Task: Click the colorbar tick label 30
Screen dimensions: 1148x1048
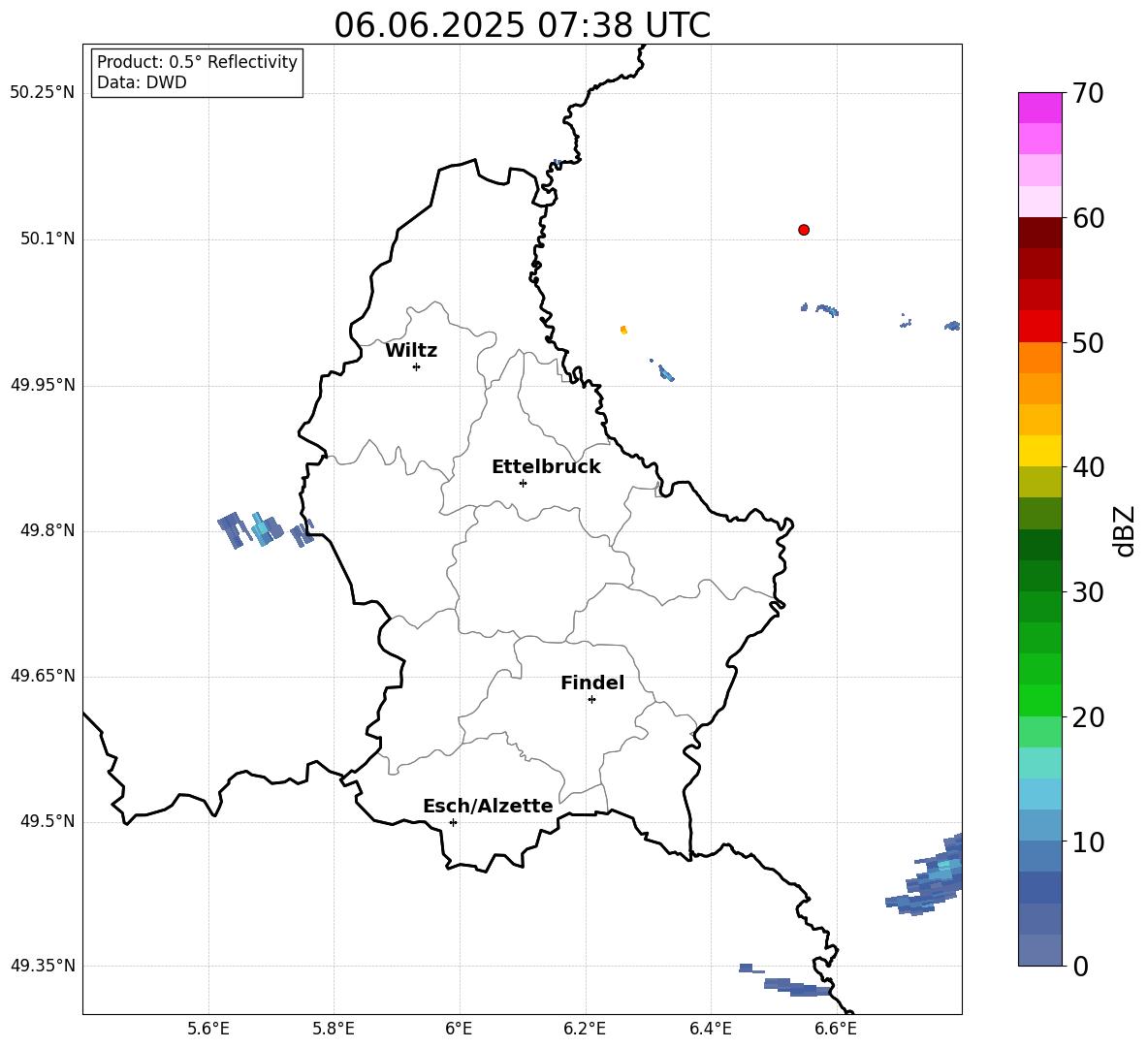Action: coord(1088,592)
